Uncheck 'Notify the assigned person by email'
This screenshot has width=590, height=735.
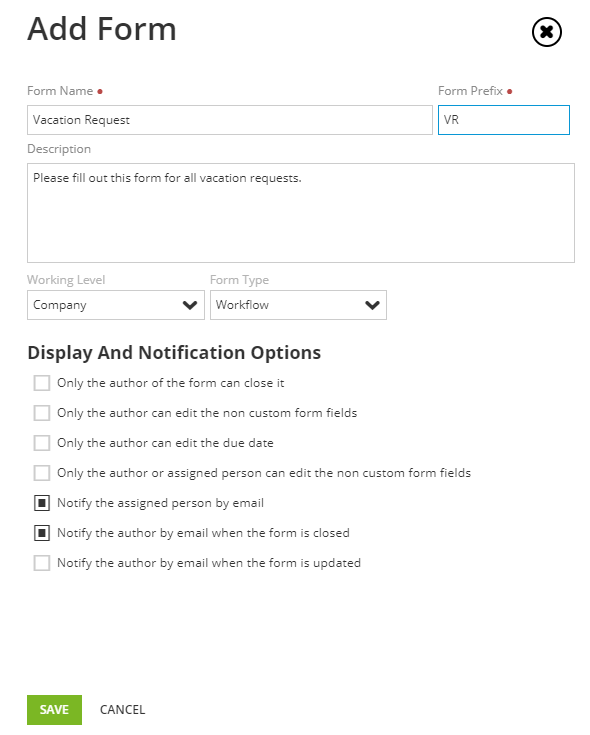(42, 503)
